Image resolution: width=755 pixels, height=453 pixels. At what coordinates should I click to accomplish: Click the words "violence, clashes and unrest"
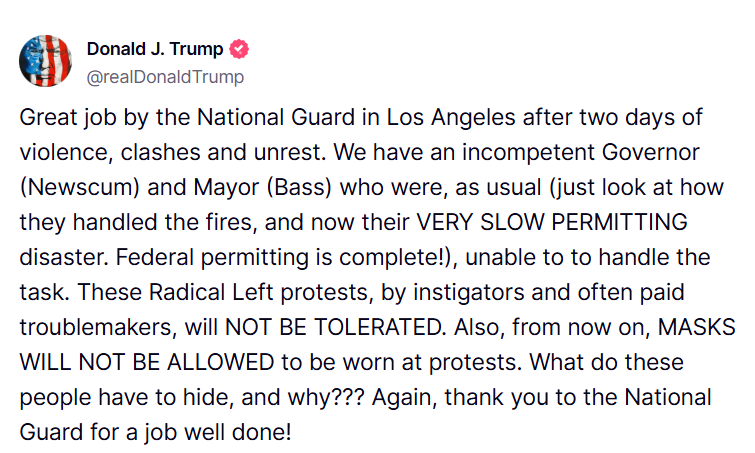point(173,153)
